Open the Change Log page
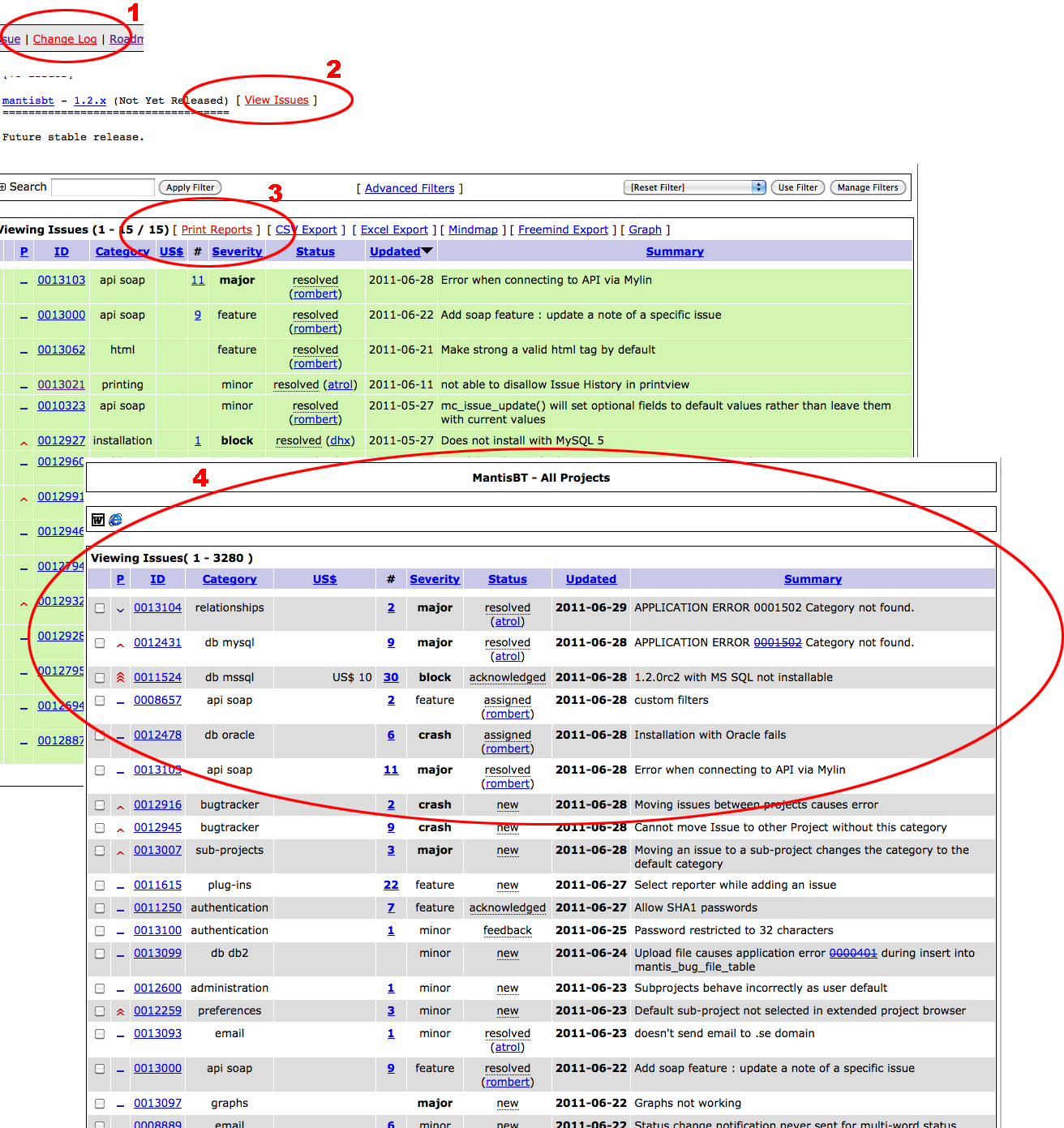Screen dimensions: 1064x1128 pos(65,39)
